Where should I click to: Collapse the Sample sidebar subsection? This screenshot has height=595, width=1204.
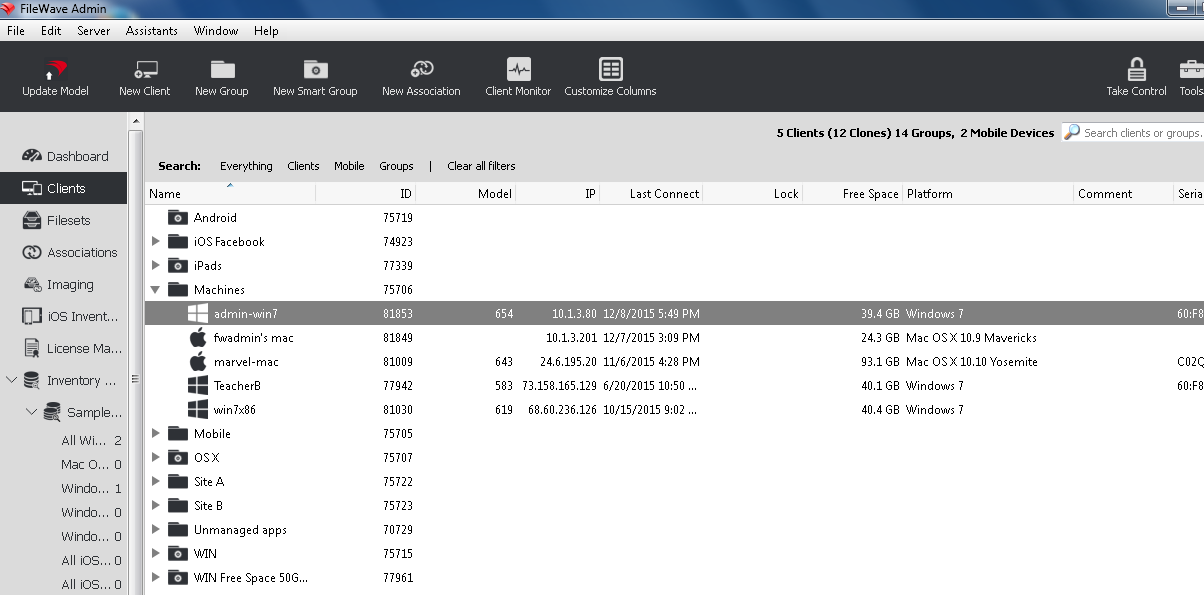click(31, 412)
